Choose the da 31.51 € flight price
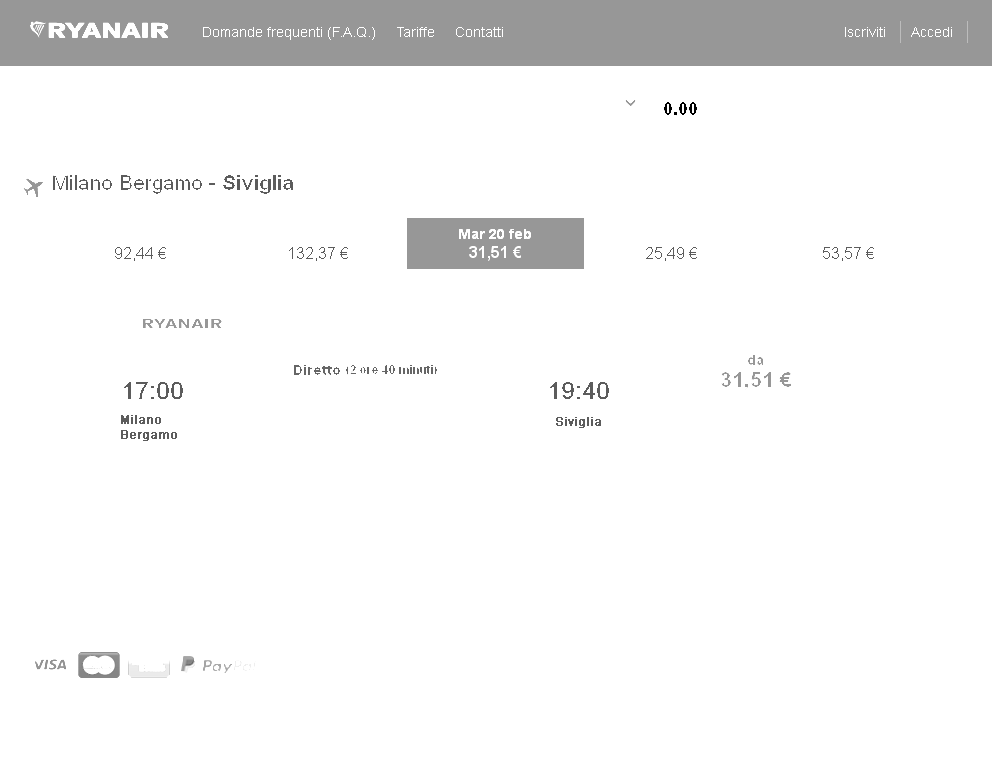Screen dimensions: 992x784 (x=756, y=372)
